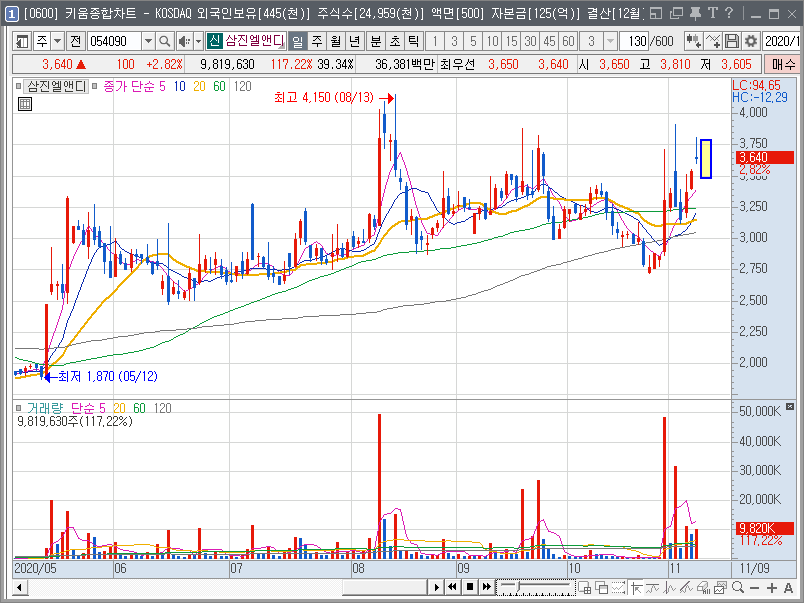
Task: Click the spike line chart icon
Action: click(670, 587)
